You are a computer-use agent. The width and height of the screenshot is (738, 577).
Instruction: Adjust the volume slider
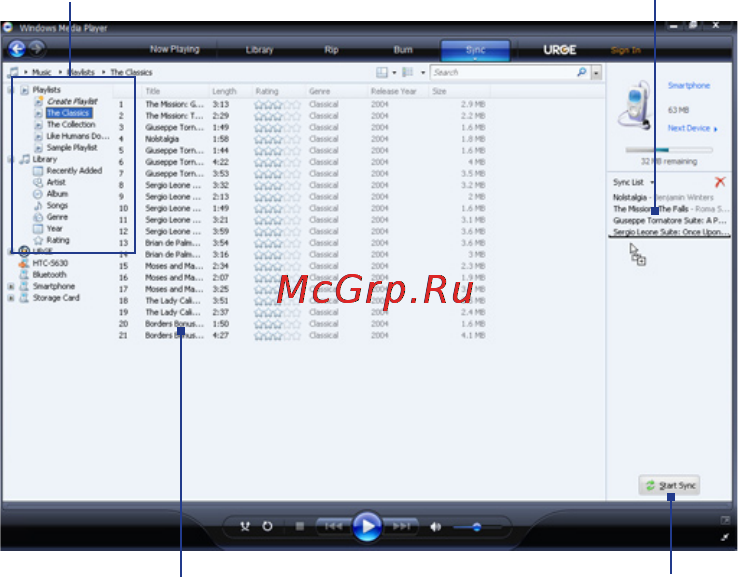click(476, 527)
